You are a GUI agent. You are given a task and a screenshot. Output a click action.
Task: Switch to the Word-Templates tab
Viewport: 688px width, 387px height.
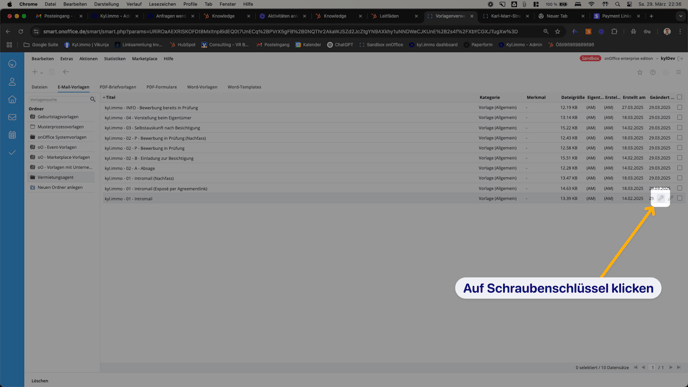[x=244, y=87]
